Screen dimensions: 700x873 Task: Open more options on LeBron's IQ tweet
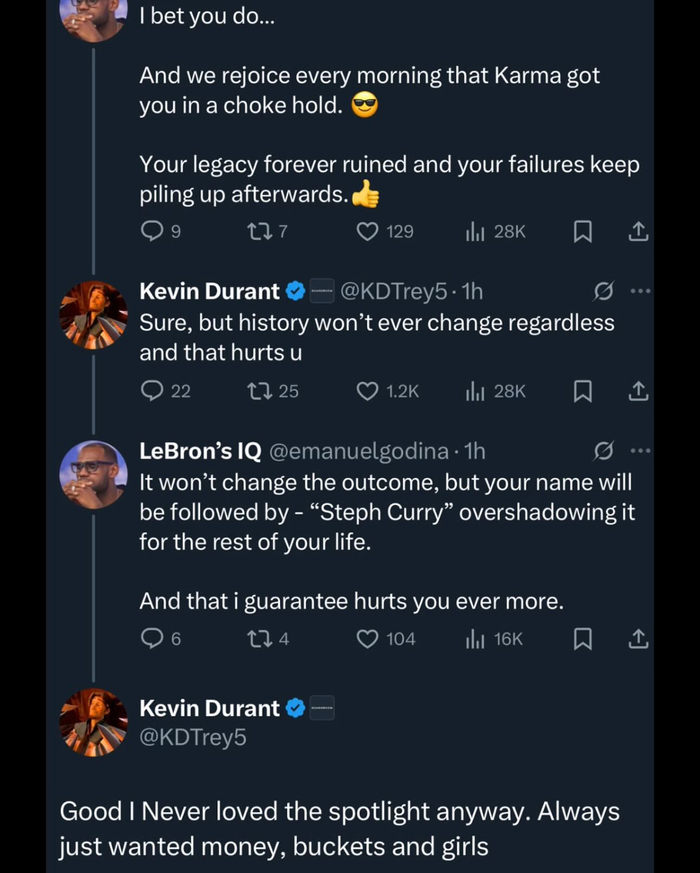[x=640, y=451]
